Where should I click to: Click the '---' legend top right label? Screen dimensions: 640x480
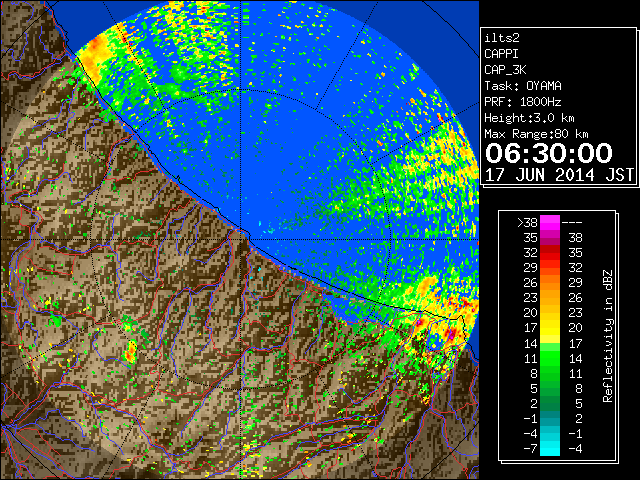tap(572, 223)
